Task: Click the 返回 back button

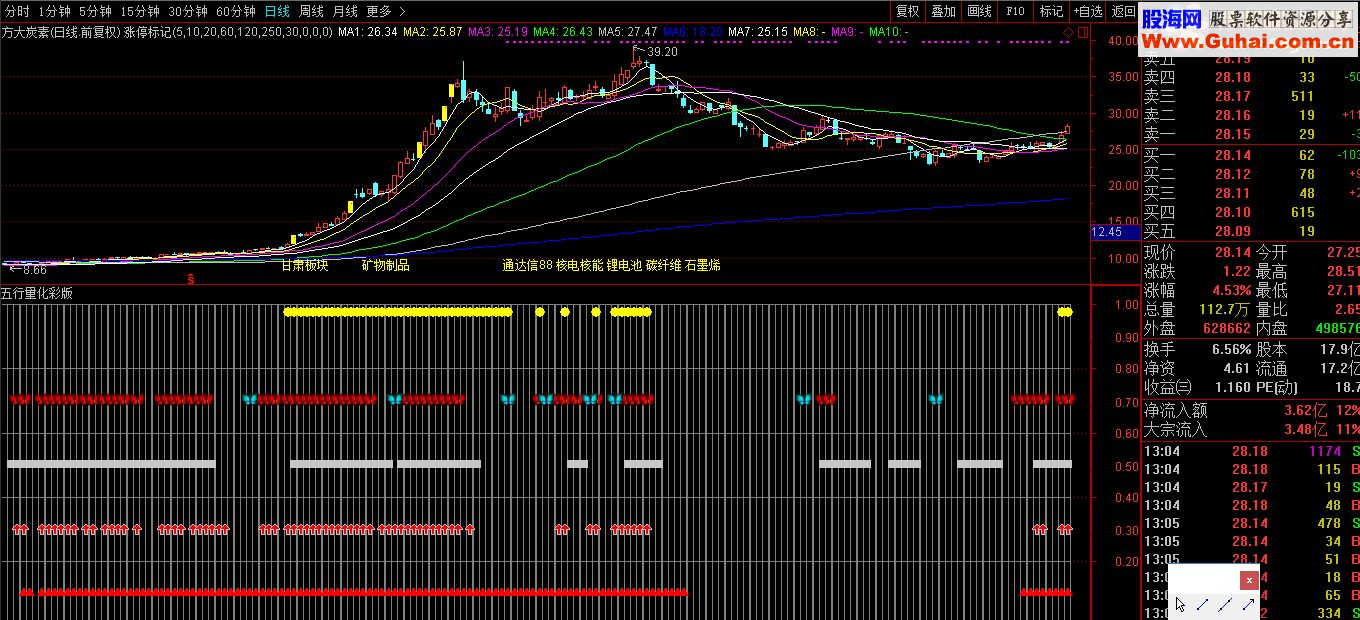Action: 1123,11
